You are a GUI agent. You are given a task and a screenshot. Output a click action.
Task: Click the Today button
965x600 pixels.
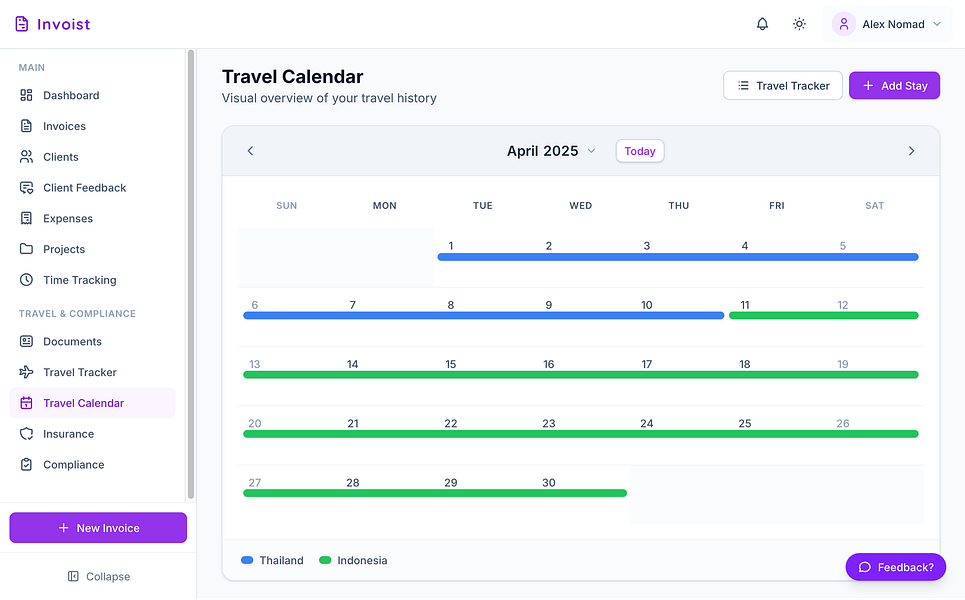tap(640, 151)
